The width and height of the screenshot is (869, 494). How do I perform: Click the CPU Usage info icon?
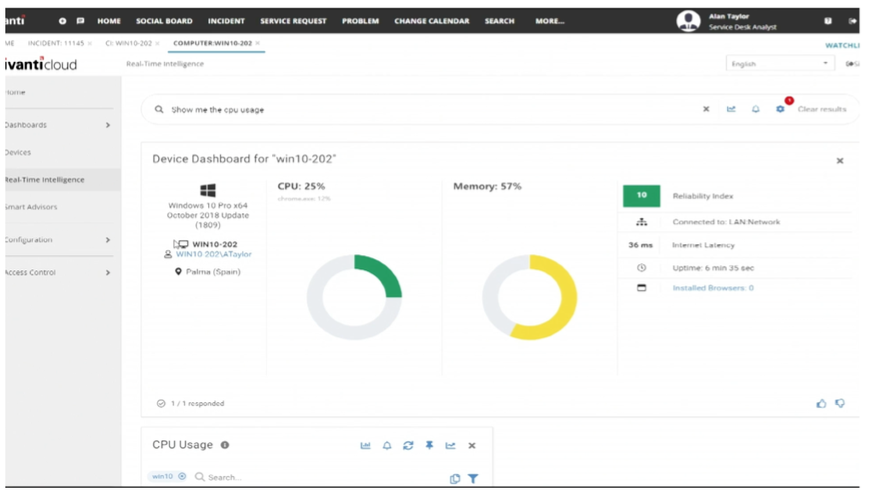pos(225,445)
